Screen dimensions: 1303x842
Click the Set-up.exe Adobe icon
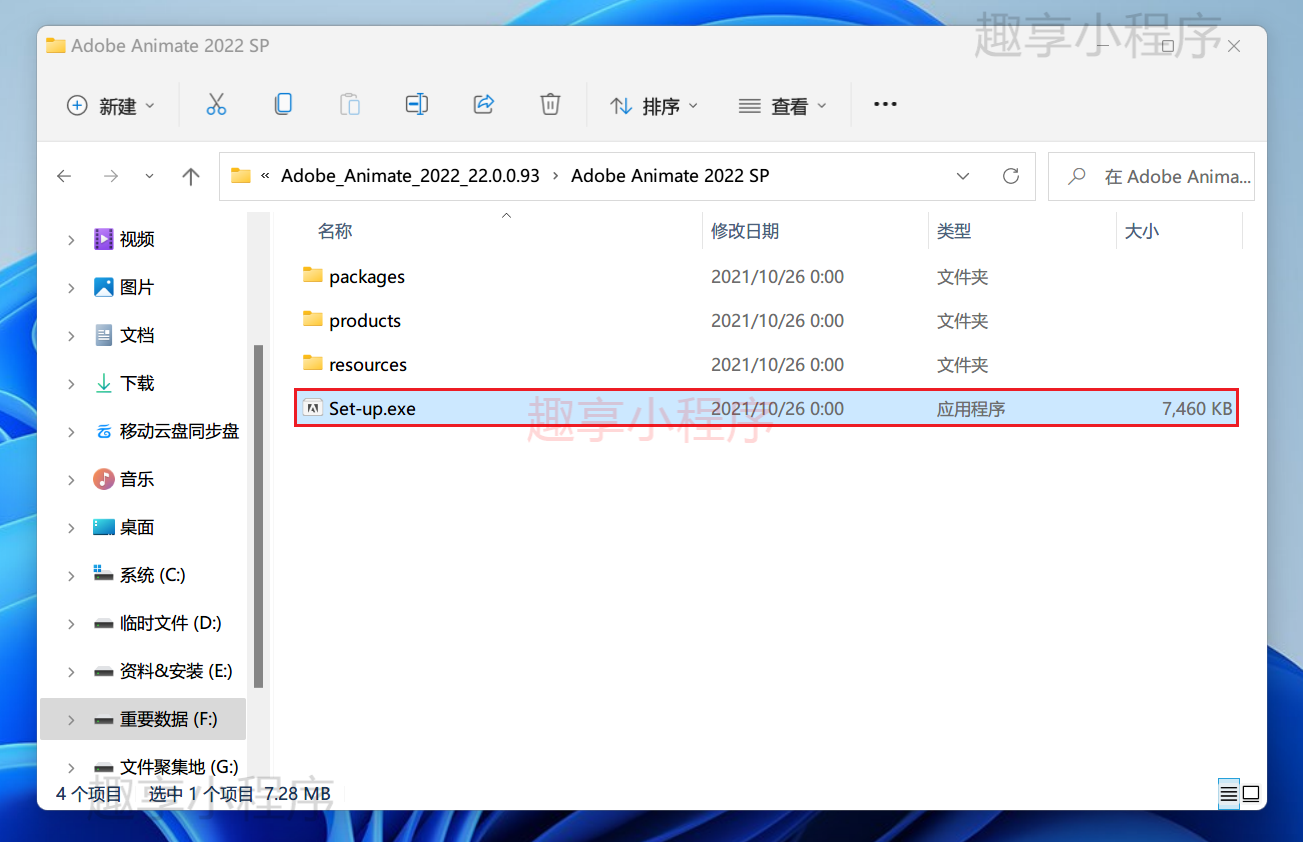pyautogui.click(x=313, y=408)
